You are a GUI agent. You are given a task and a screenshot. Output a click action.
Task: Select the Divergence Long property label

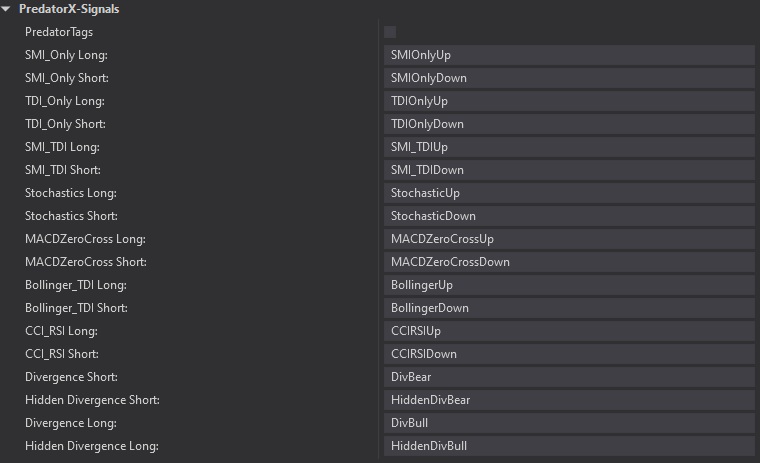[71, 423]
